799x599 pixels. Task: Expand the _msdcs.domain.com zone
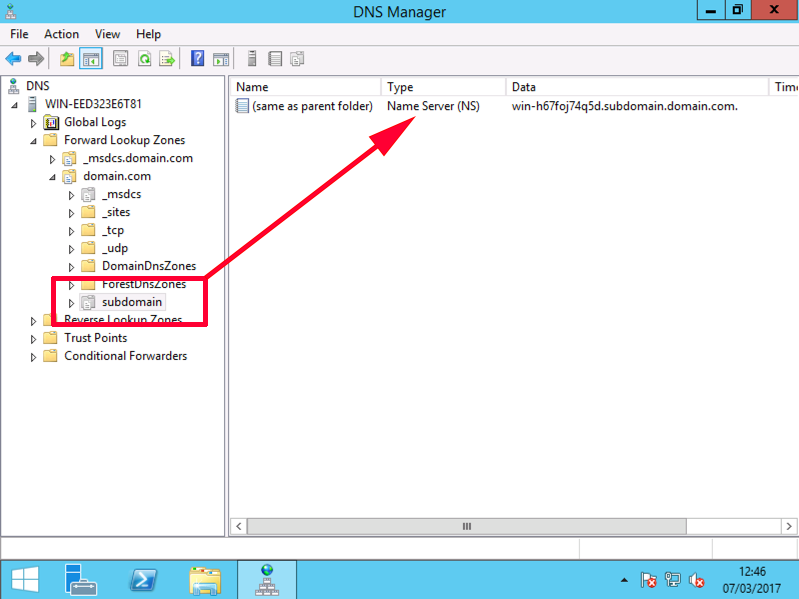click(x=52, y=159)
